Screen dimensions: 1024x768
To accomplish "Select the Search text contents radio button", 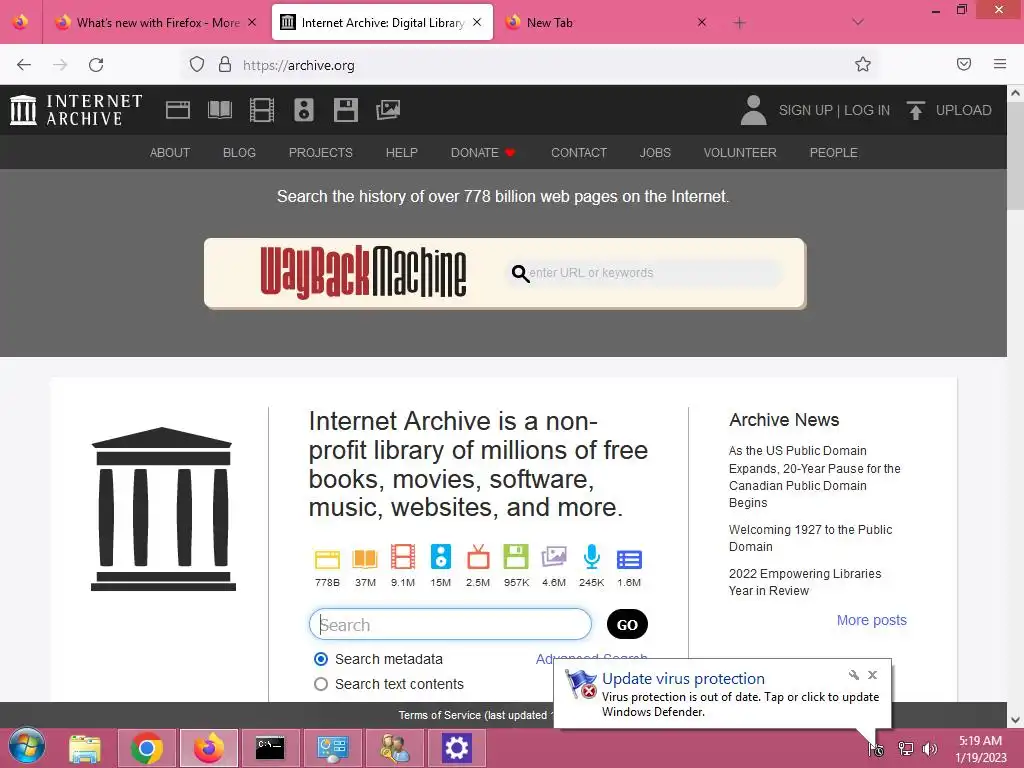I will click(321, 684).
